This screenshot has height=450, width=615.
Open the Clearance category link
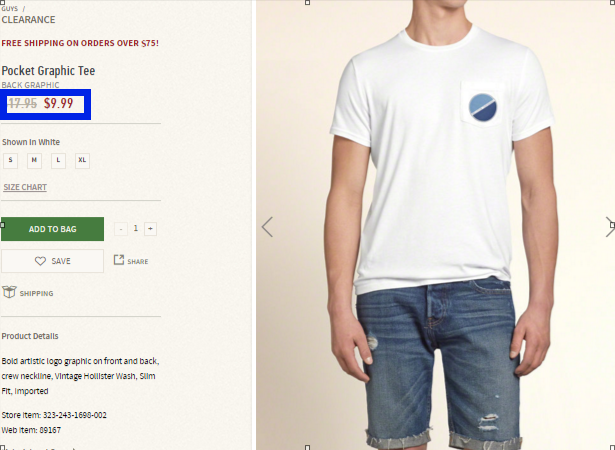(x=28, y=20)
